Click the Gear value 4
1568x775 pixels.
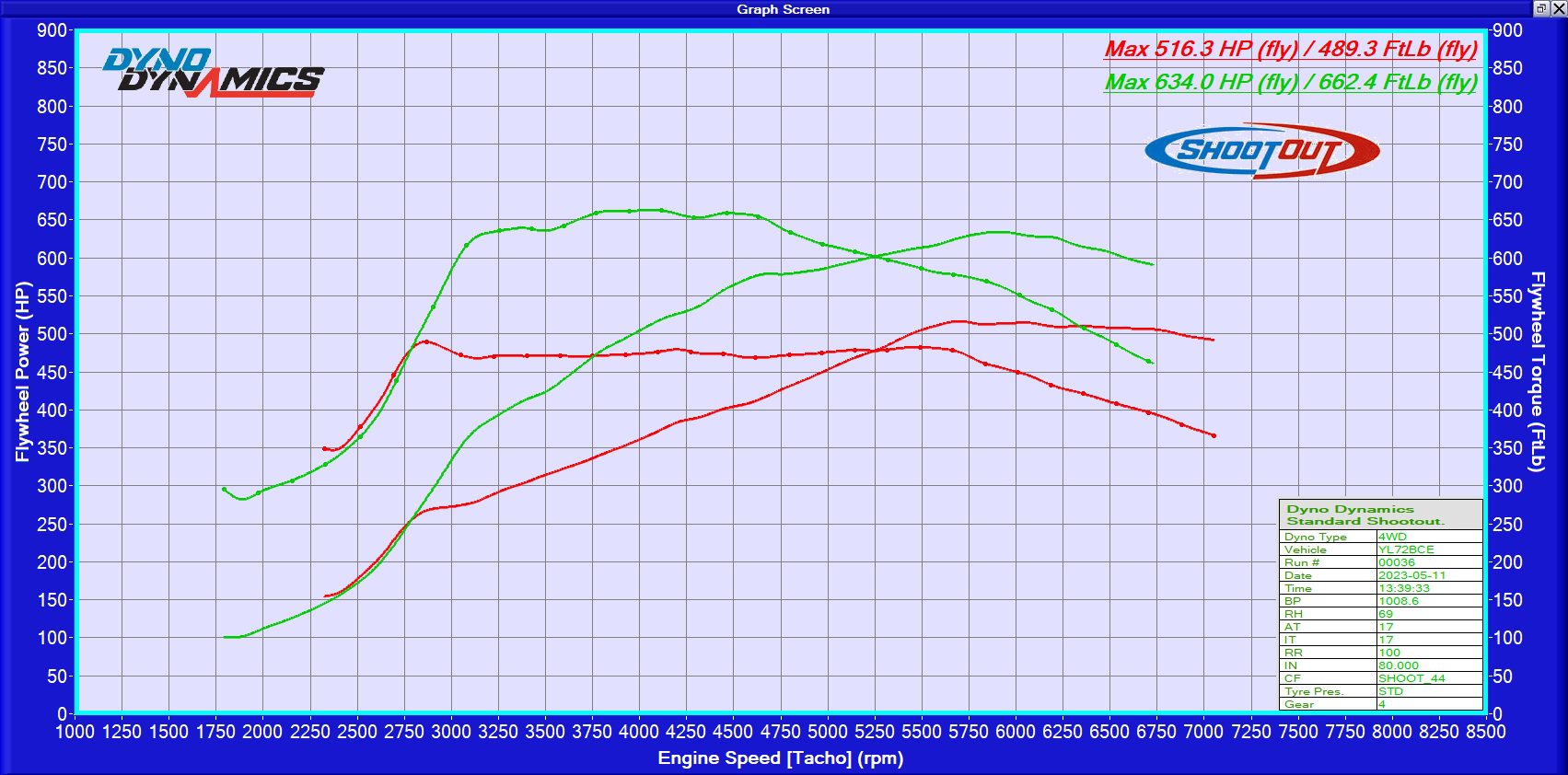click(1382, 704)
